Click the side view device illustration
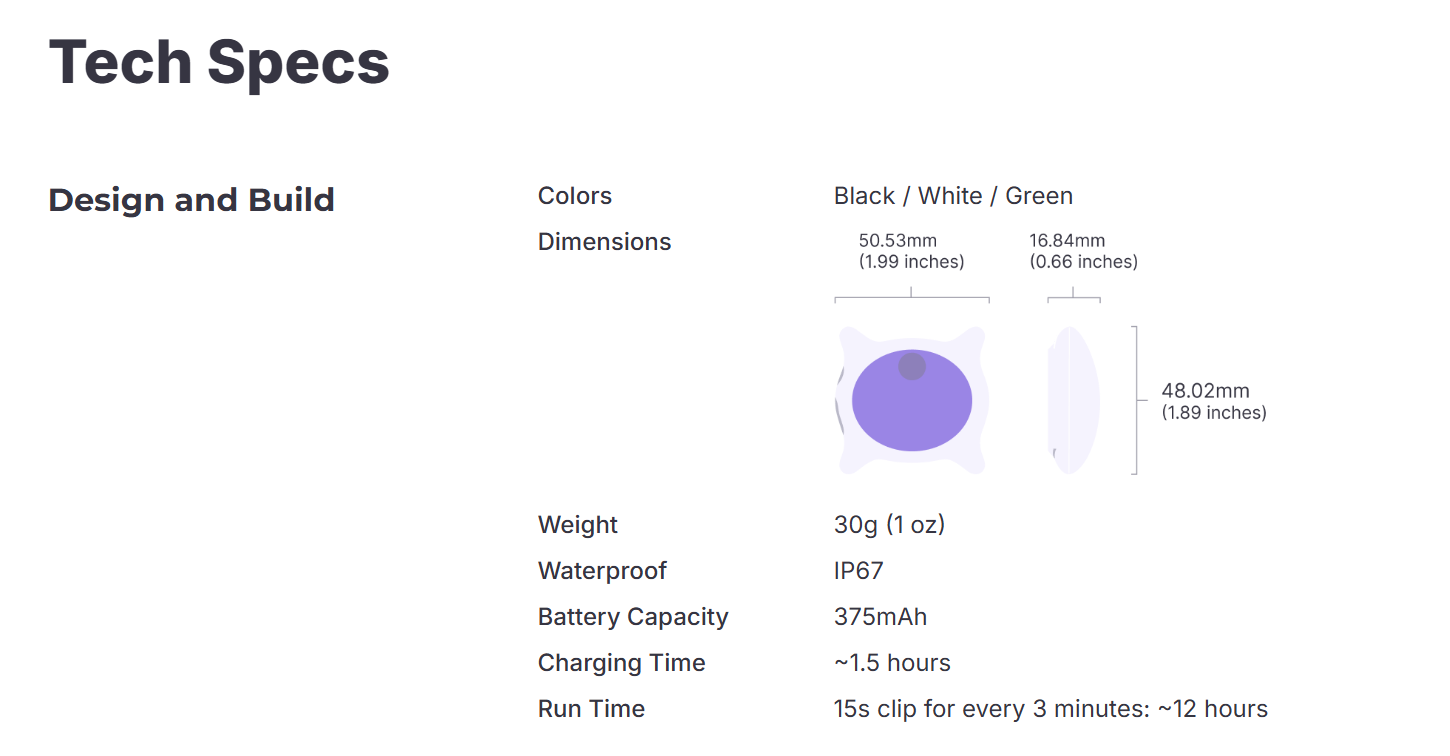Viewport: 1450px width, 756px height. 1074,400
